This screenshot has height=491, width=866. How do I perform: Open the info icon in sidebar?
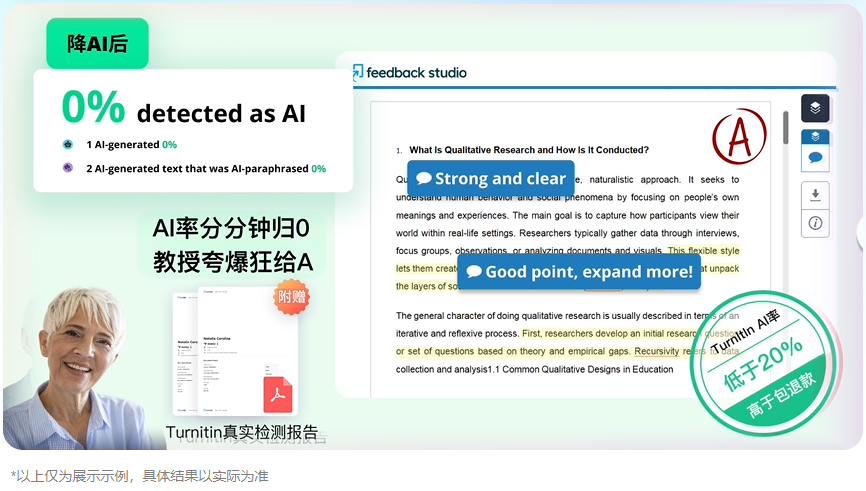(x=815, y=223)
